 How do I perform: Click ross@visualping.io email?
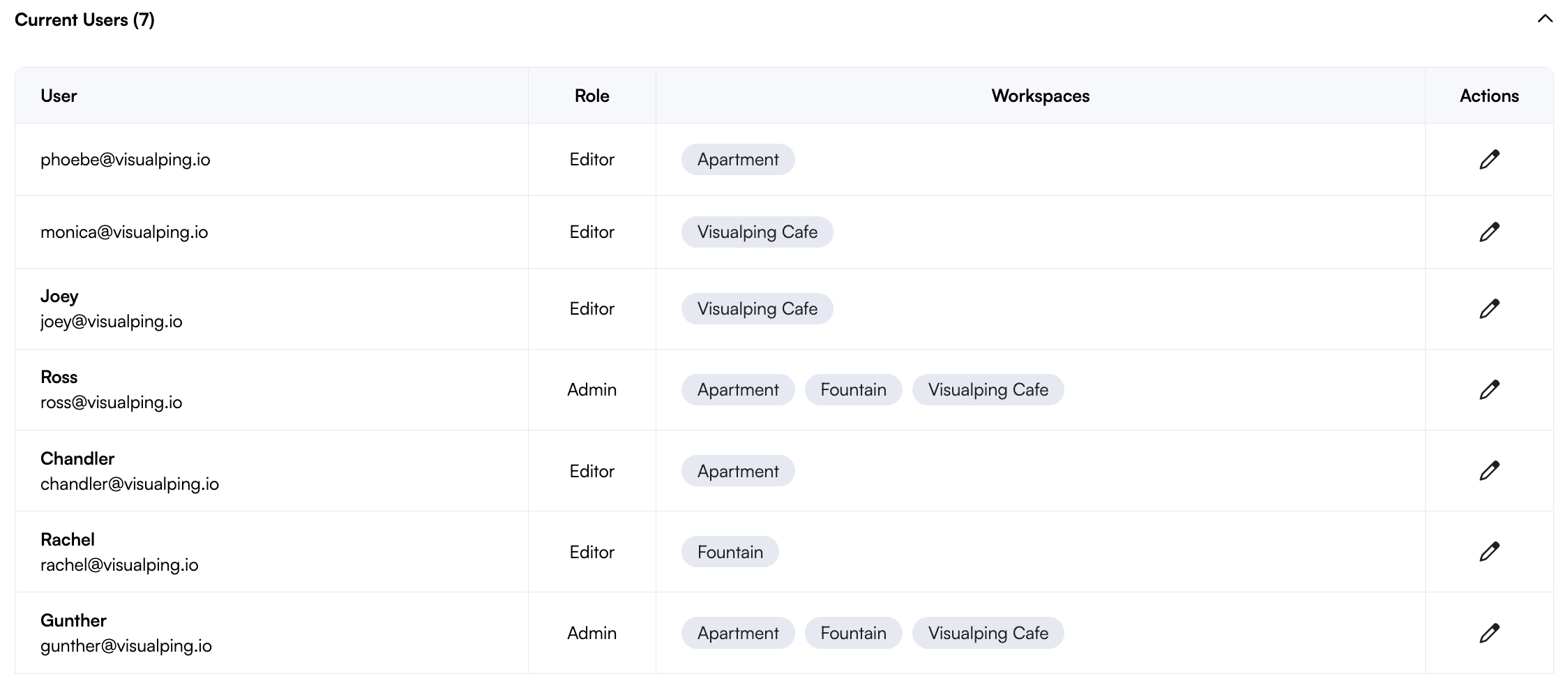pos(112,402)
